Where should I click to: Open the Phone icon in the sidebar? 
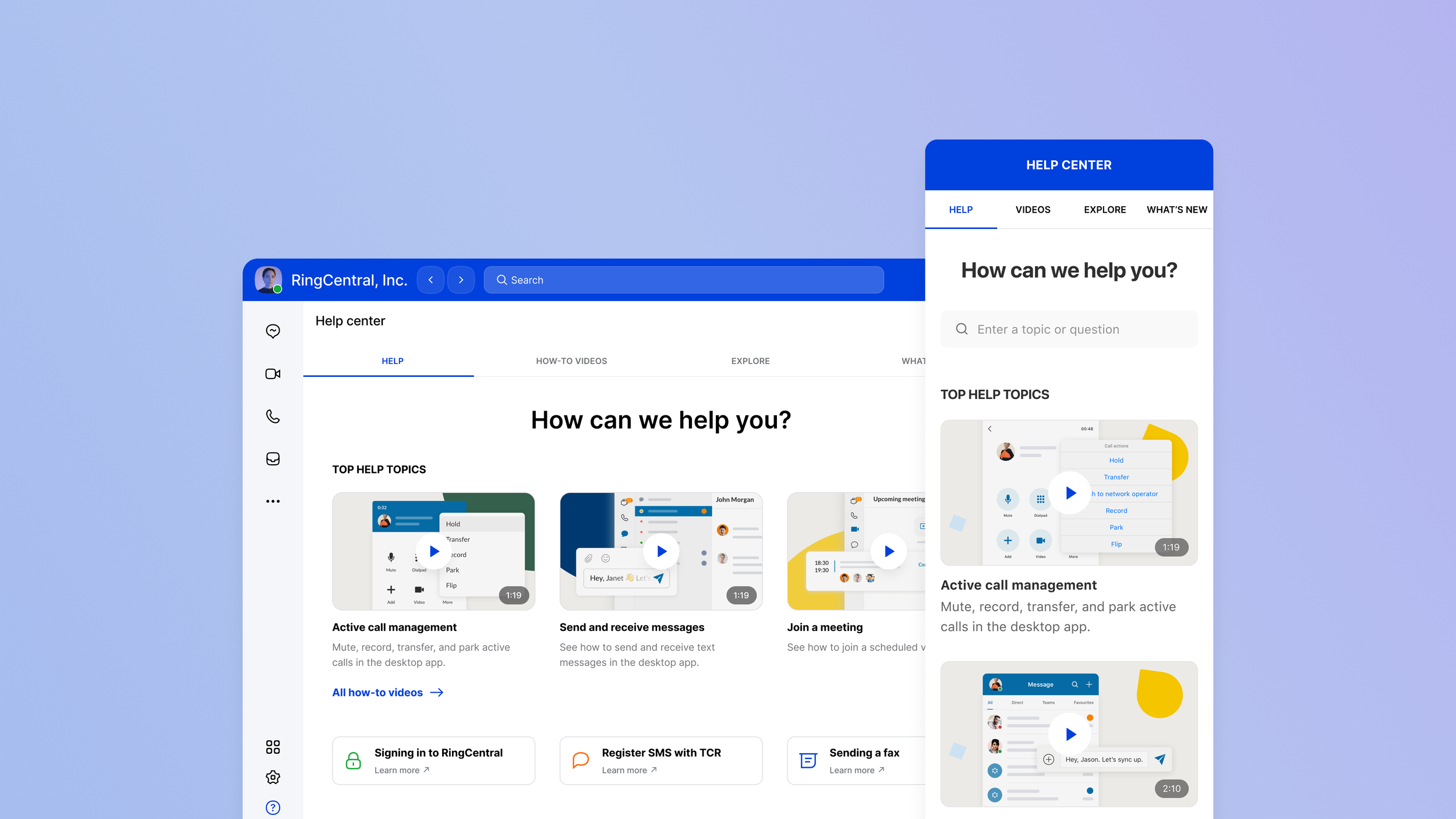tap(273, 416)
